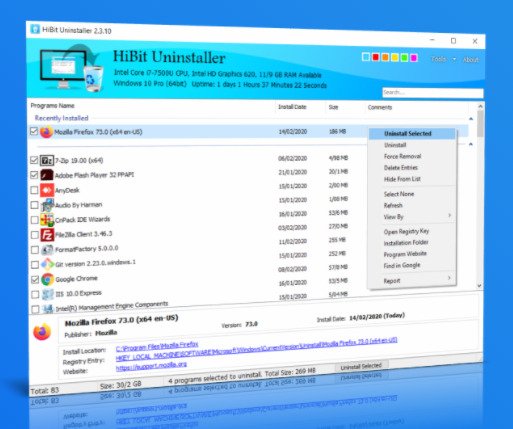Click the Google Chrome icon
The width and height of the screenshot is (513, 429).
click(48, 279)
